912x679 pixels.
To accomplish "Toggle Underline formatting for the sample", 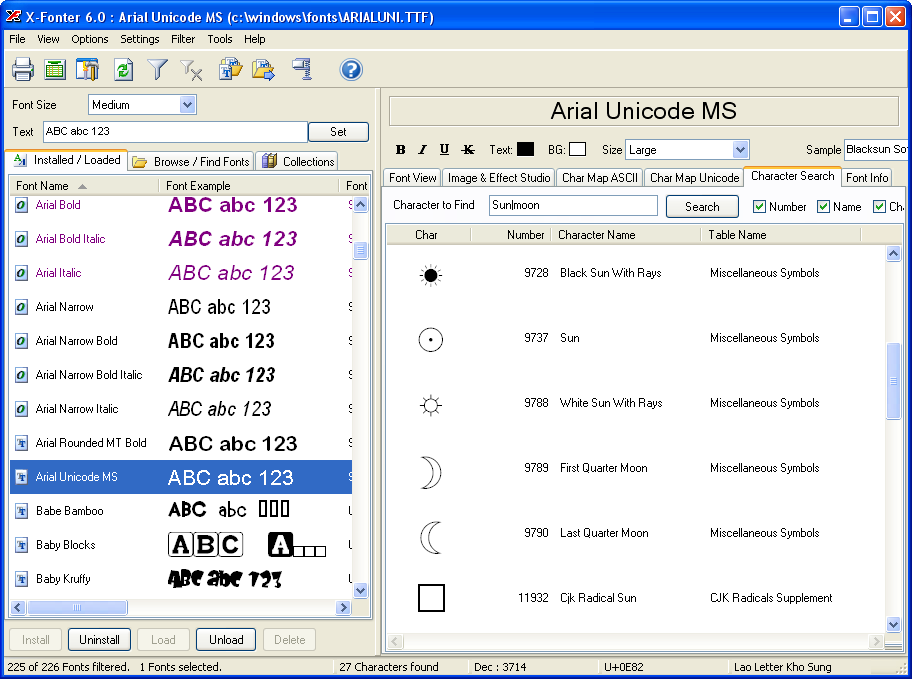I will click(x=444, y=150).
